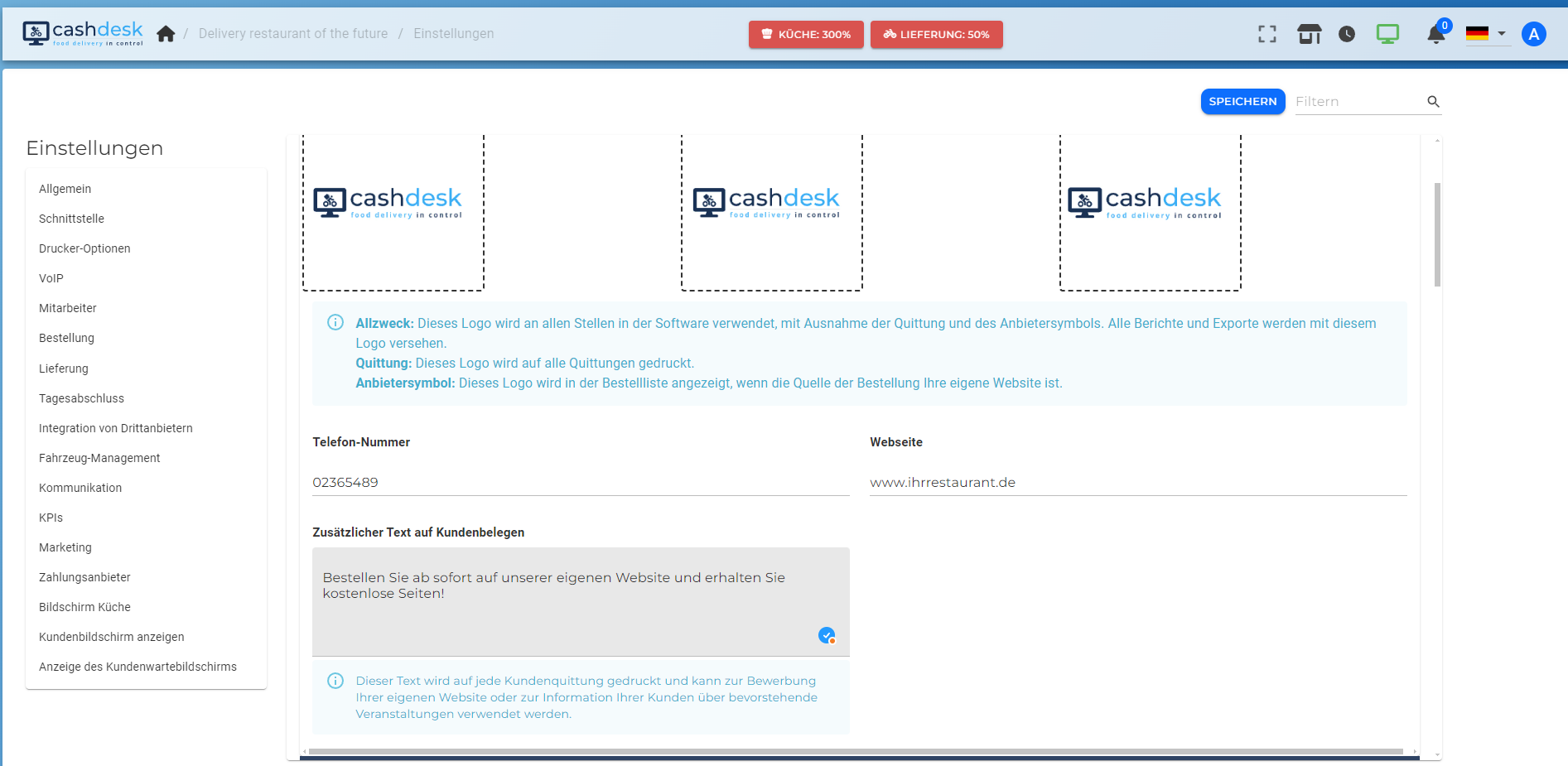This screenshot has height=766, width=1568.
Task: Focus the Filtern search field
Action: tap(1358, 102)
